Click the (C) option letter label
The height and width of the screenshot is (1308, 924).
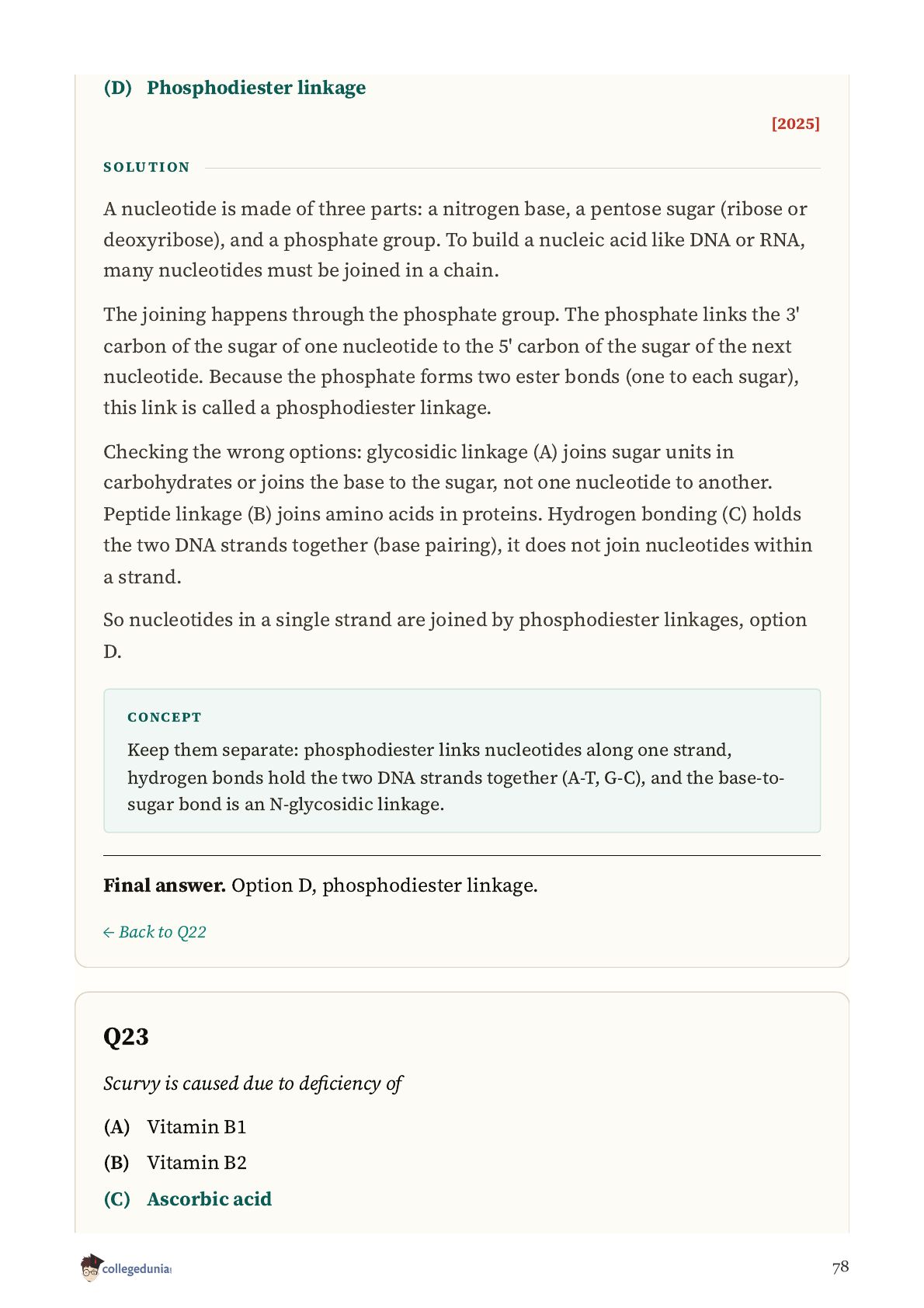[117, 1199]
